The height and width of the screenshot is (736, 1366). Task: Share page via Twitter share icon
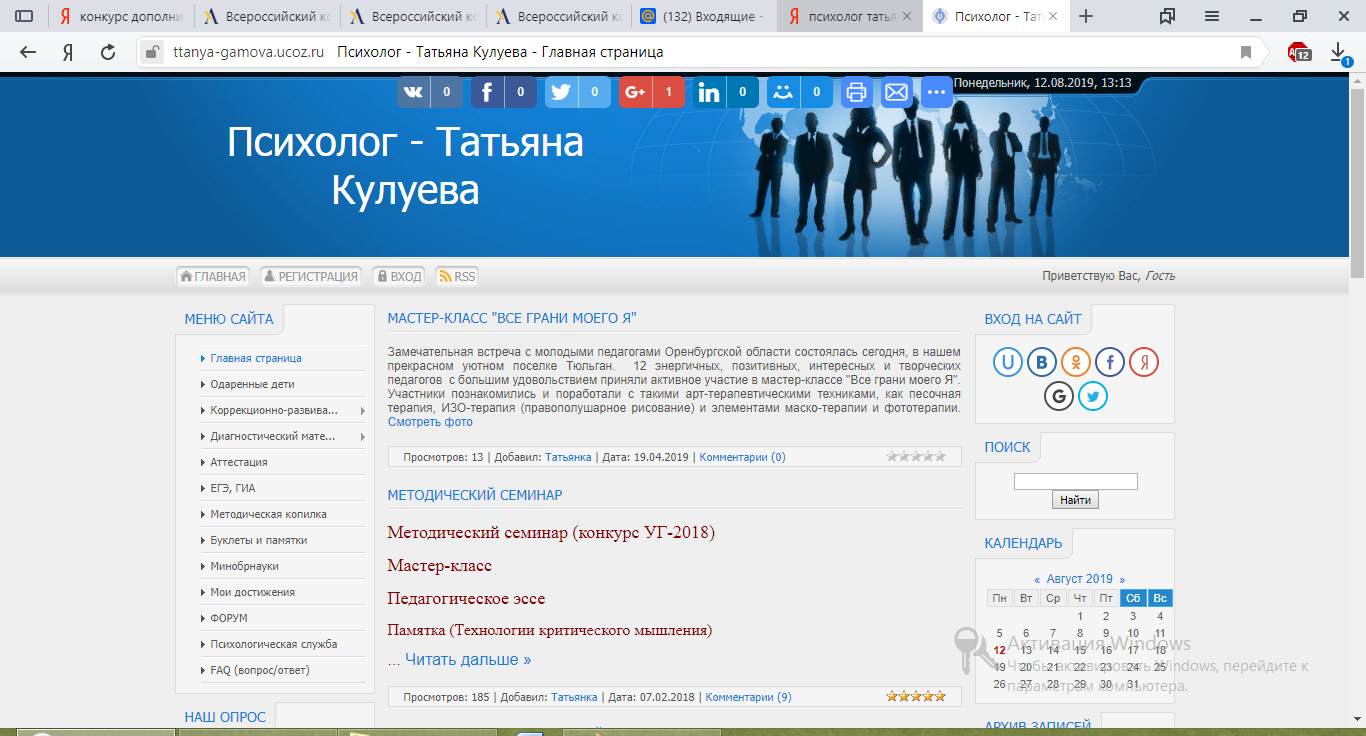point(561,92)
